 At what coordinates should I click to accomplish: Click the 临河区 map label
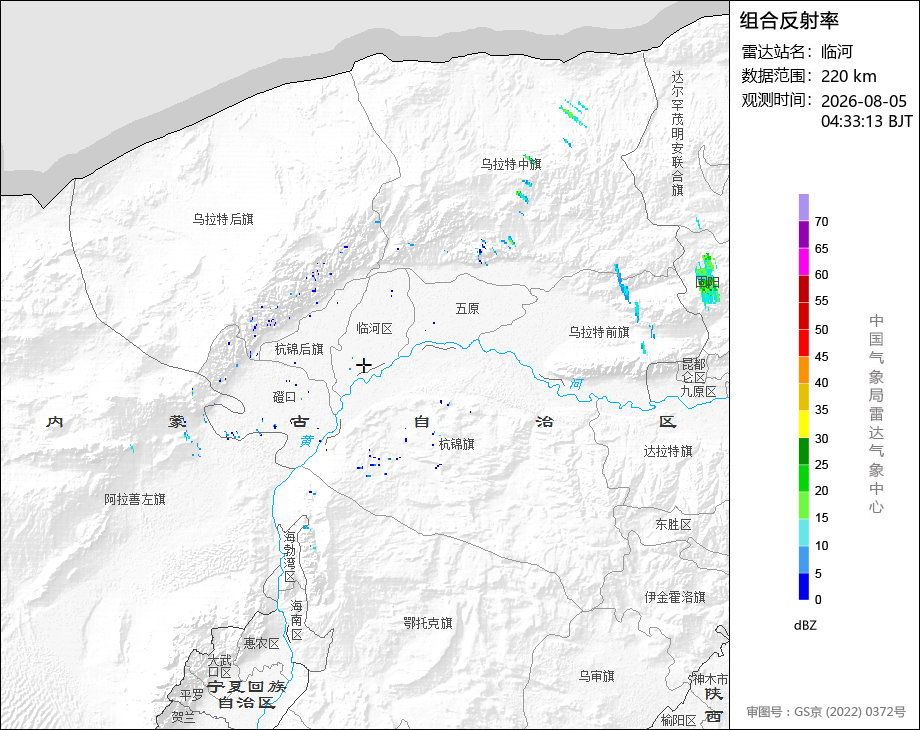point(374,329)
